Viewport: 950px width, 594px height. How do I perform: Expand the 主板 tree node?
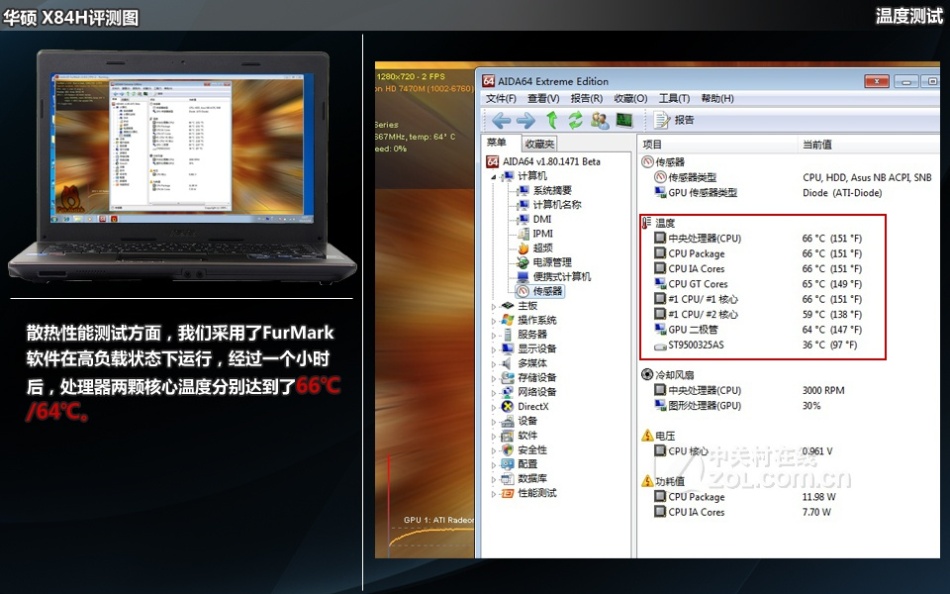494,307
